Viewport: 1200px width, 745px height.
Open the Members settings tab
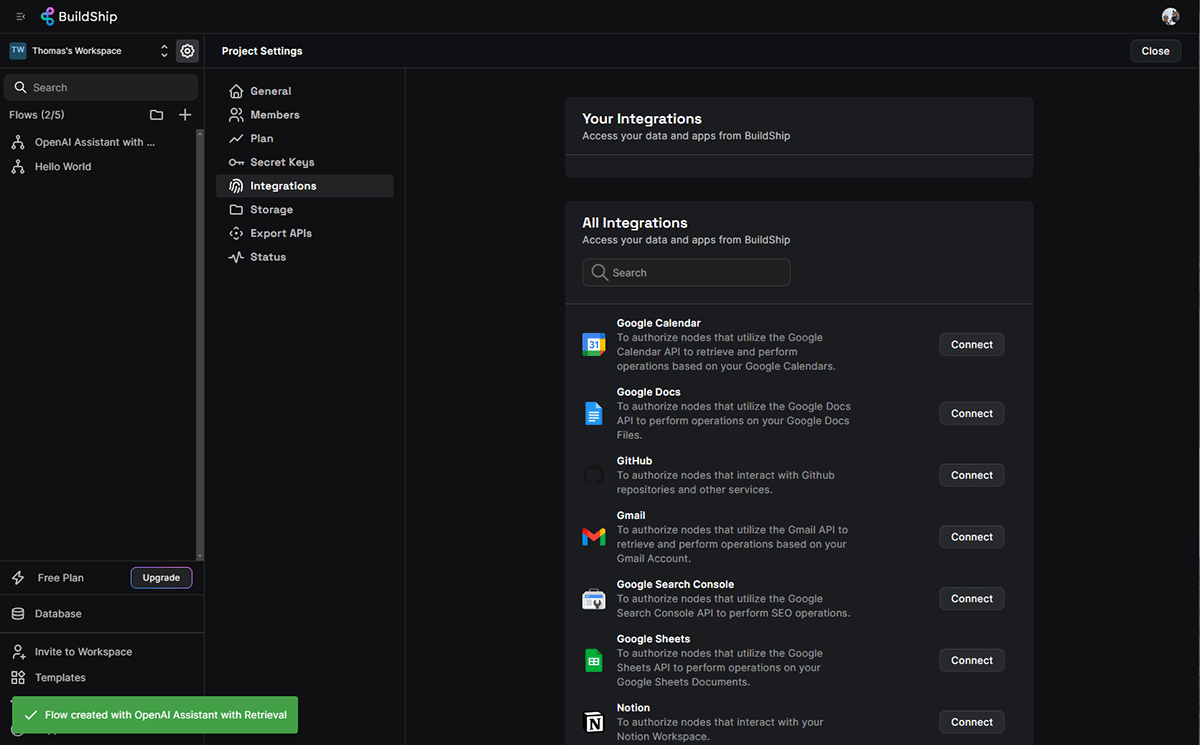pos(274,115)
